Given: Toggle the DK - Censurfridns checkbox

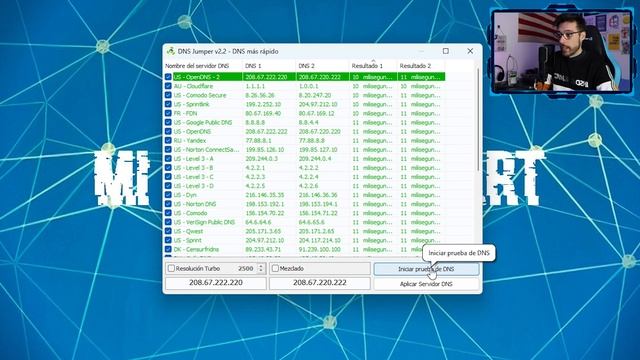Looking at the screenshot, I should pos(168,249).
